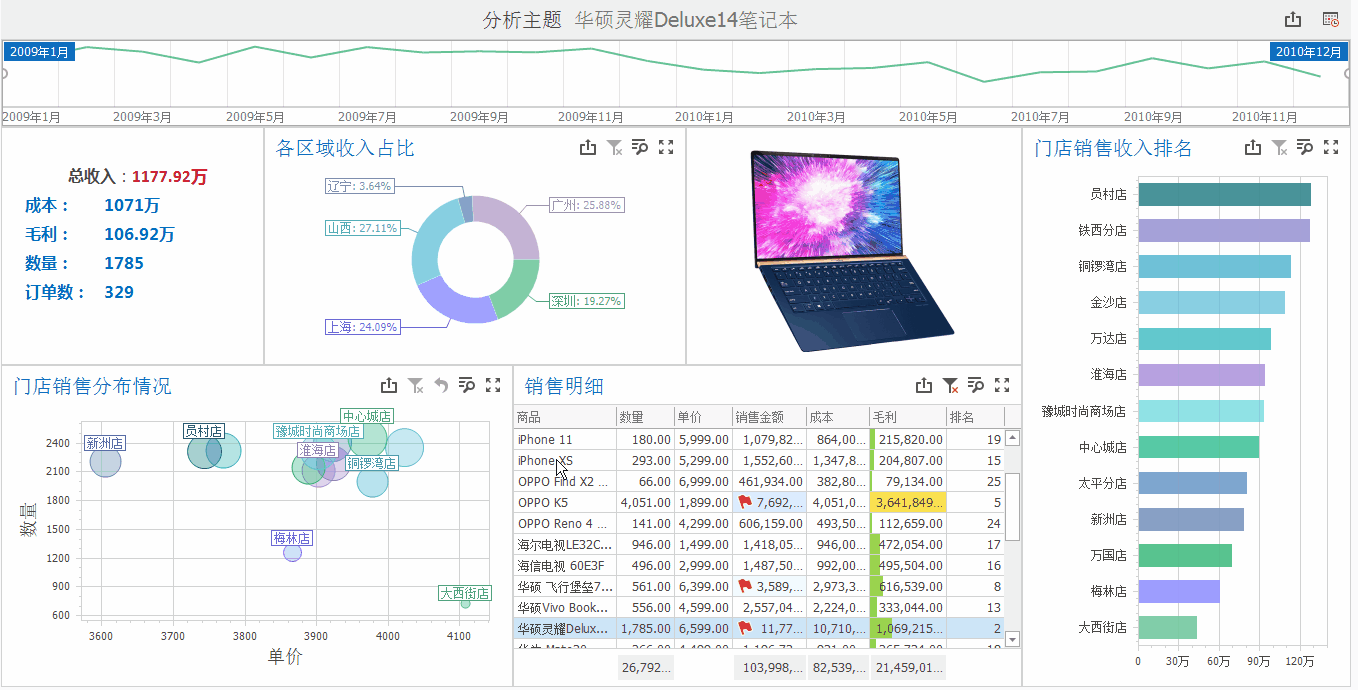
Task: Sort table by 数量 column header
Action: tap(644, 417)
